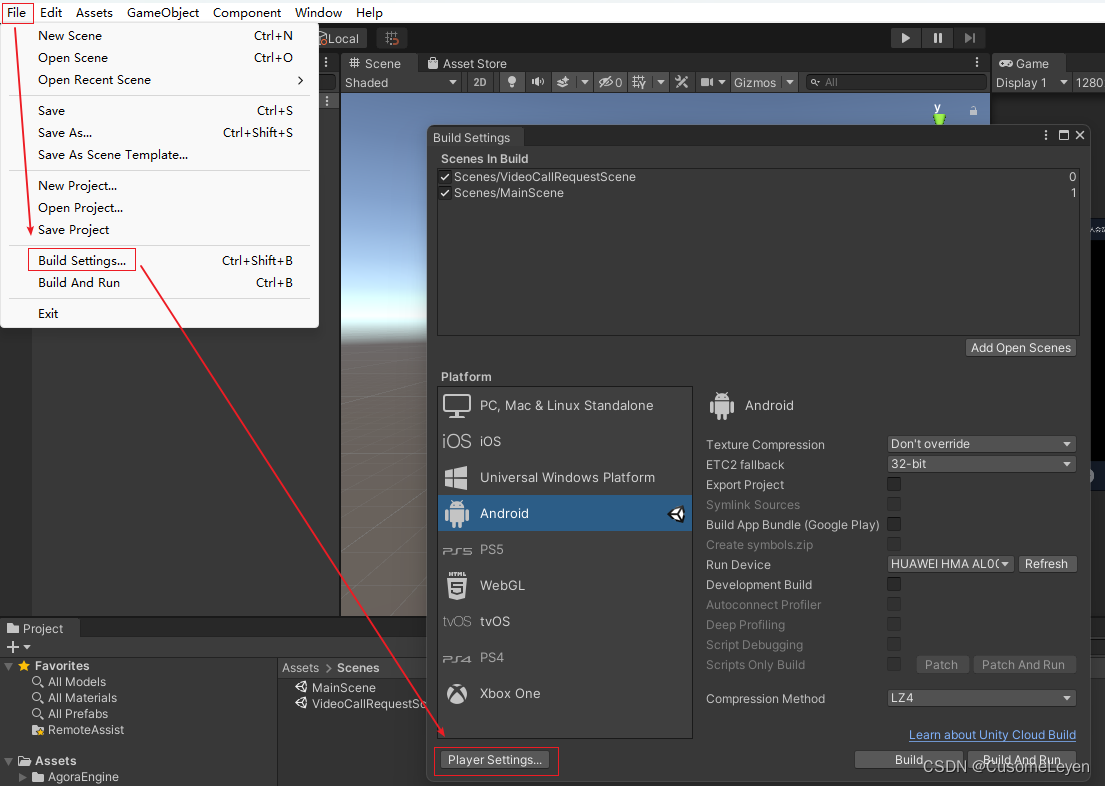Click the plus add asset icon
Image resolution: width=1105 pixels, height=786 pixels.
13,647
